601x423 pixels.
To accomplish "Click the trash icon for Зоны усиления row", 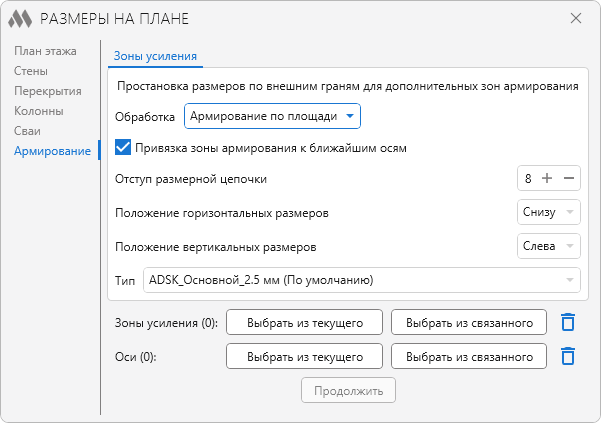I will pyautogui.click(x=568, y=322).
